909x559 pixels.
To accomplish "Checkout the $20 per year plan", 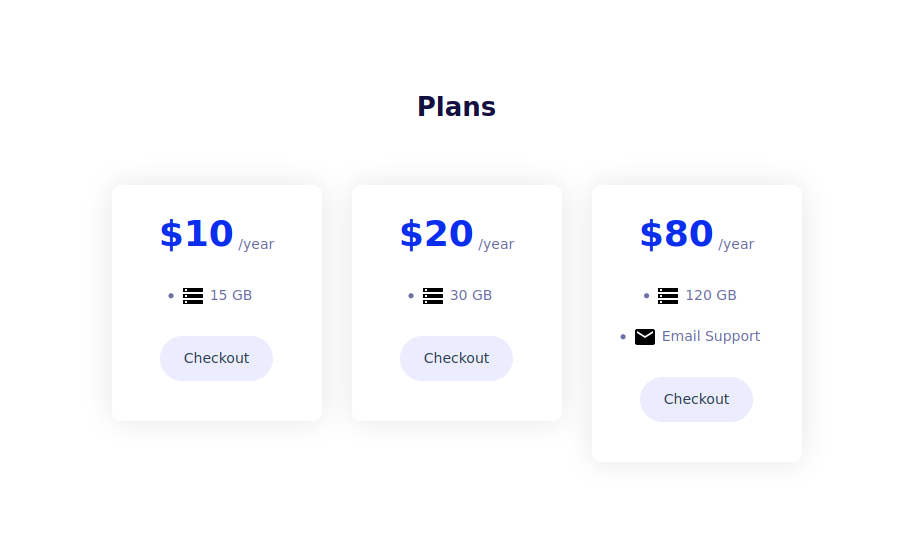I will coord(456,358).
